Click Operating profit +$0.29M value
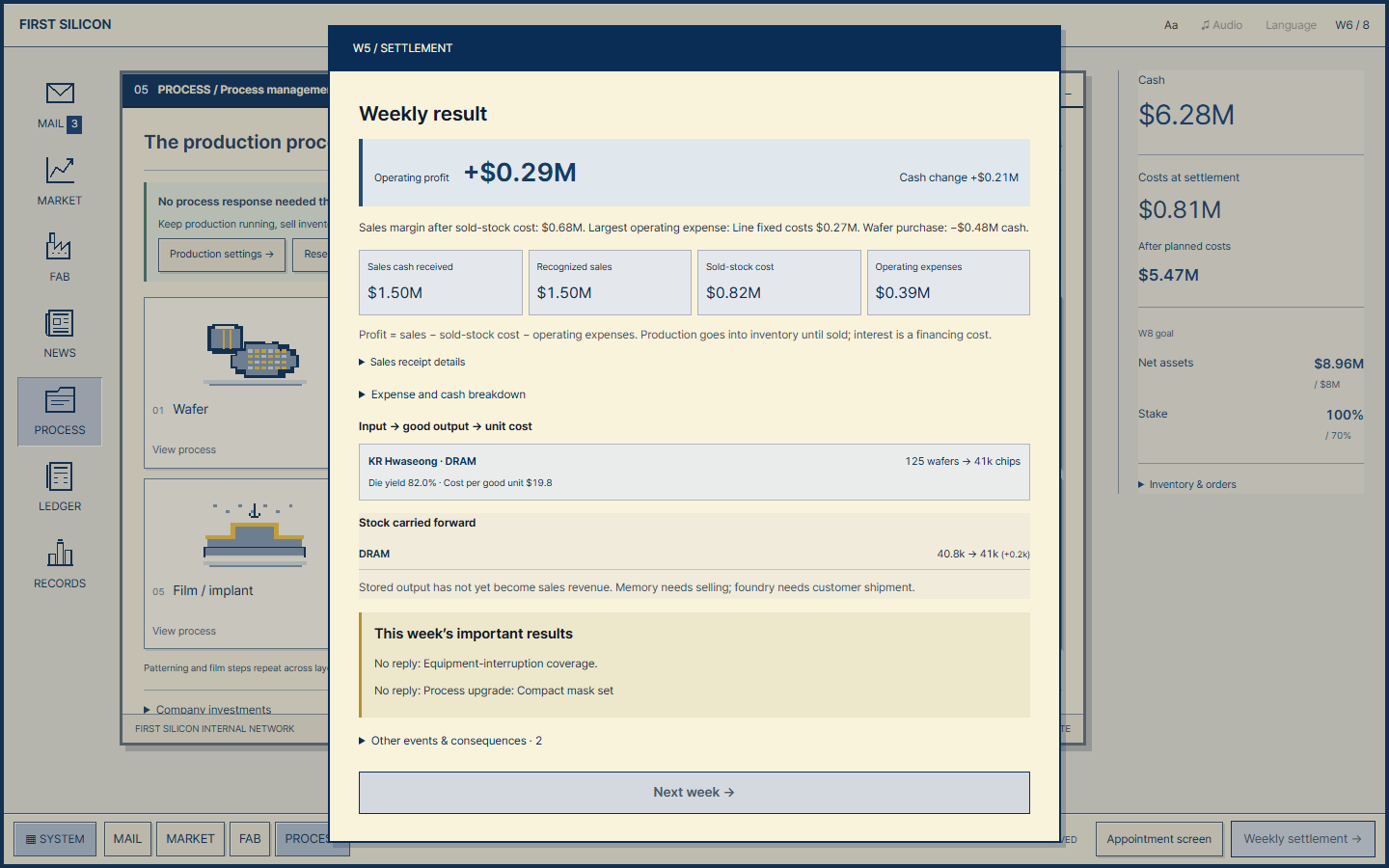 click(x=520, y=173)
